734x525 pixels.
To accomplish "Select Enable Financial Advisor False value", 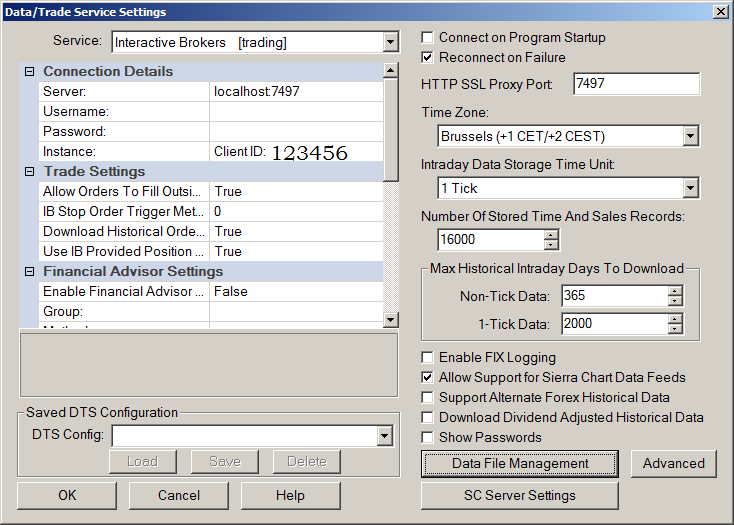I will pos(296,292).
